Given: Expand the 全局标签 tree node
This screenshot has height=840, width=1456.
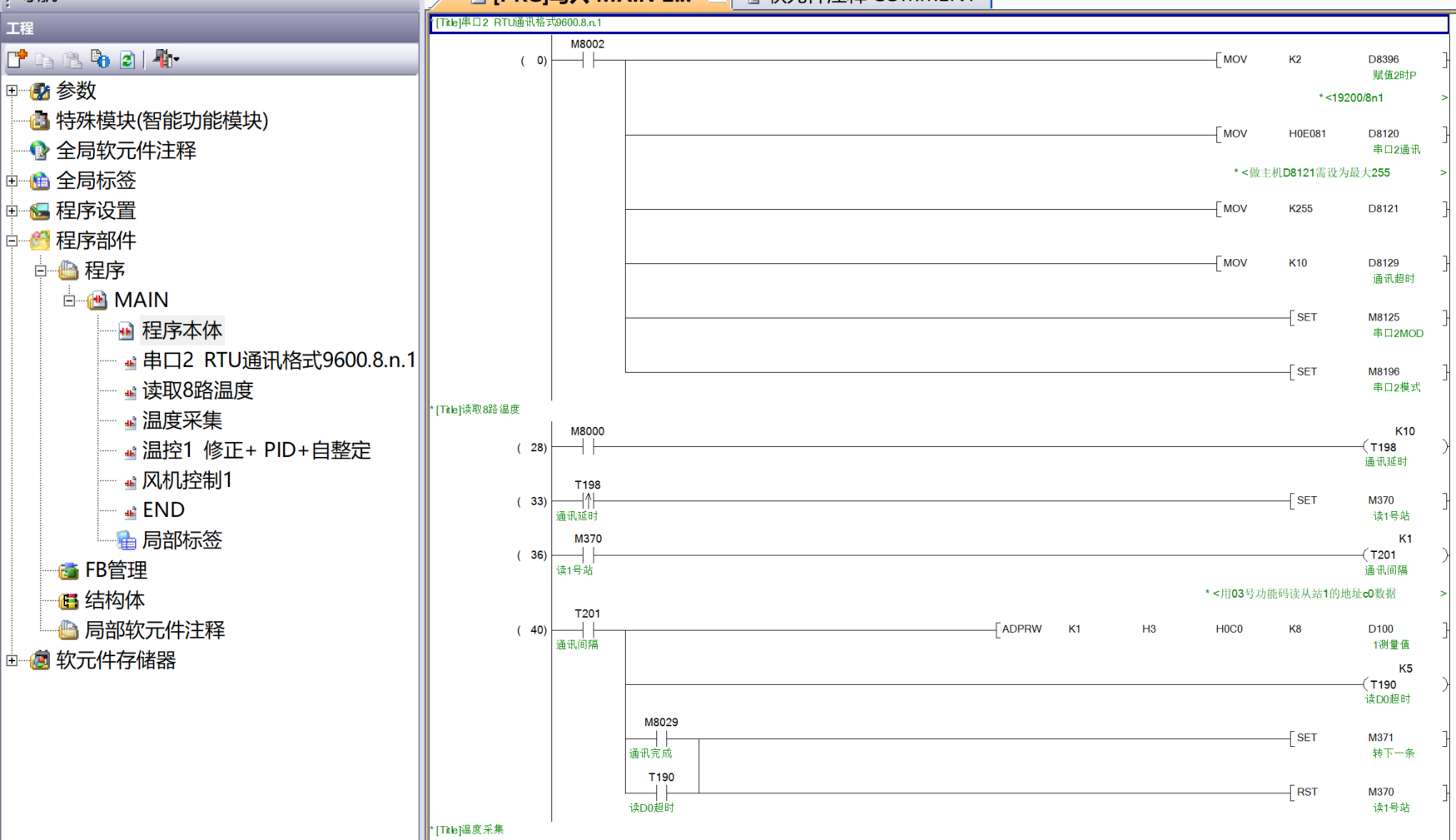Looking at the screenshot, I should point(12,181).
